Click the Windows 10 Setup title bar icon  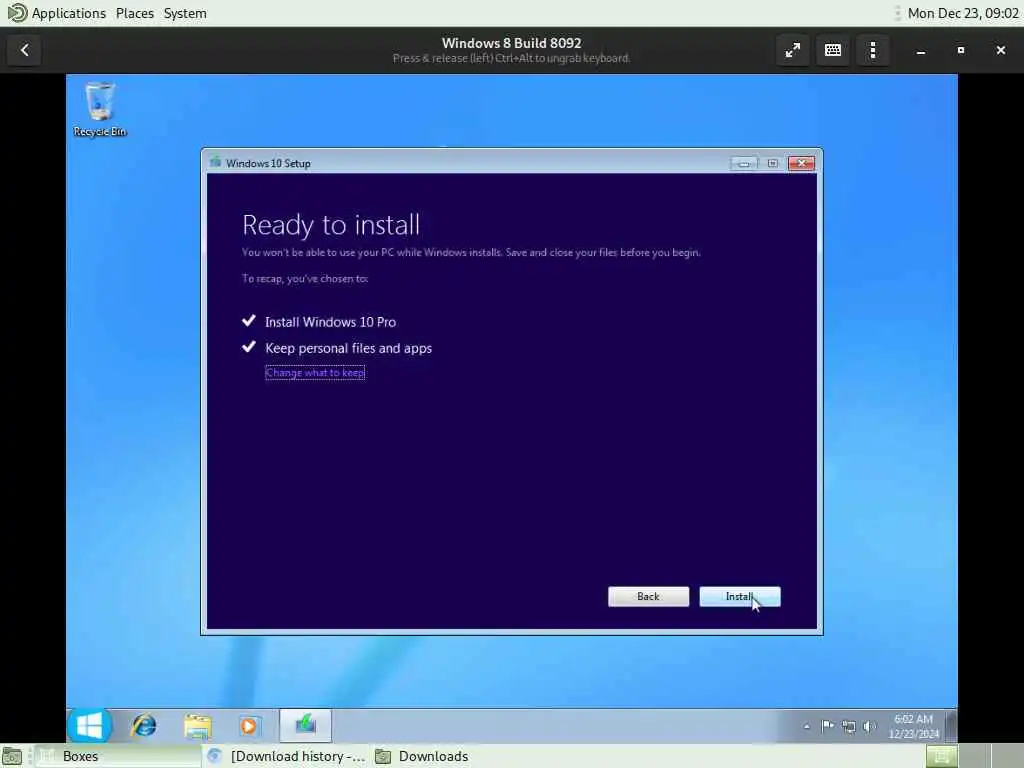point(215,163)
